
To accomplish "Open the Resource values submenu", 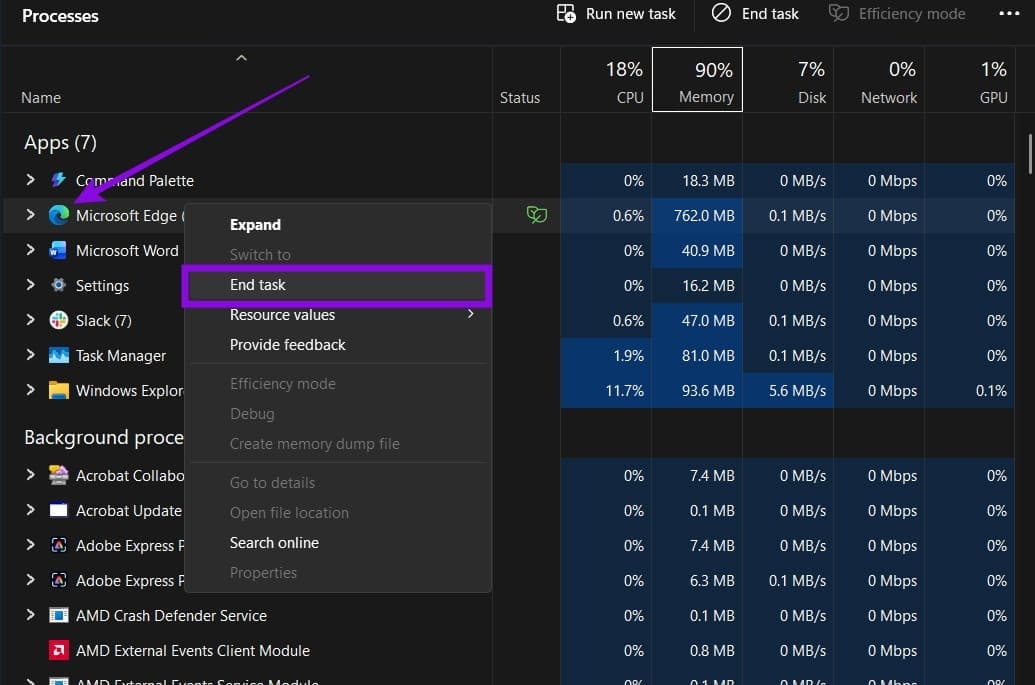I will pos(338,315).
